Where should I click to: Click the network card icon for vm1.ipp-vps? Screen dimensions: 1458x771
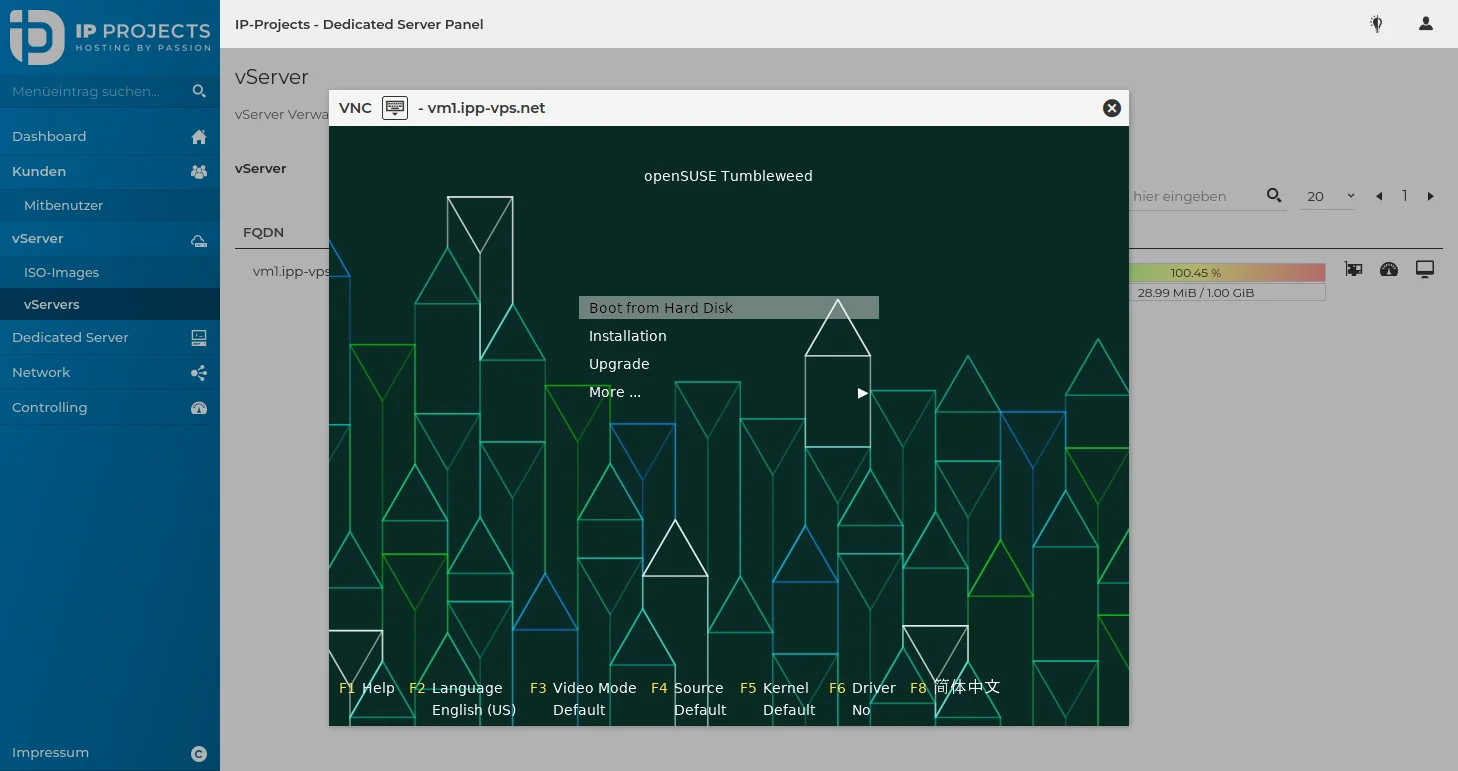click(1353, 269)
